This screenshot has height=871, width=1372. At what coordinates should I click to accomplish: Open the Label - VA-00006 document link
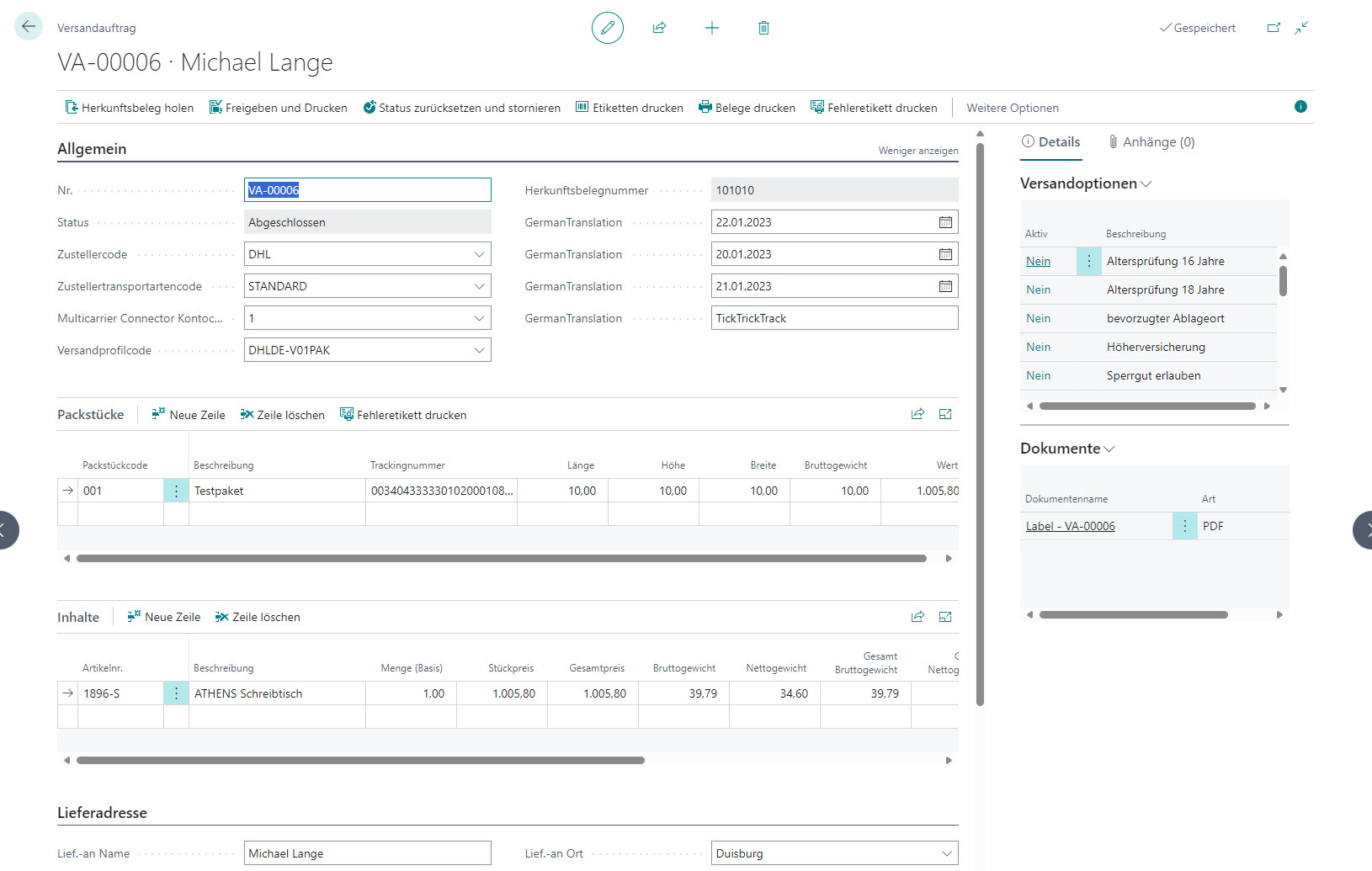tap(1070, 526)
